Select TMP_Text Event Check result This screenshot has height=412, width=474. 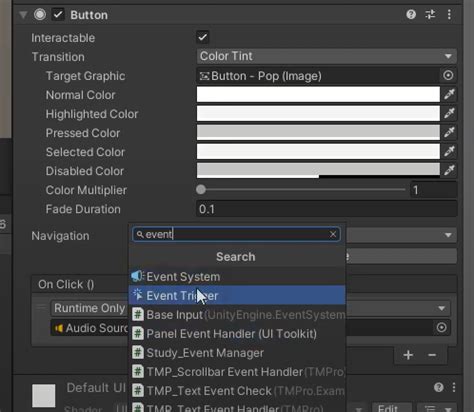237,390
